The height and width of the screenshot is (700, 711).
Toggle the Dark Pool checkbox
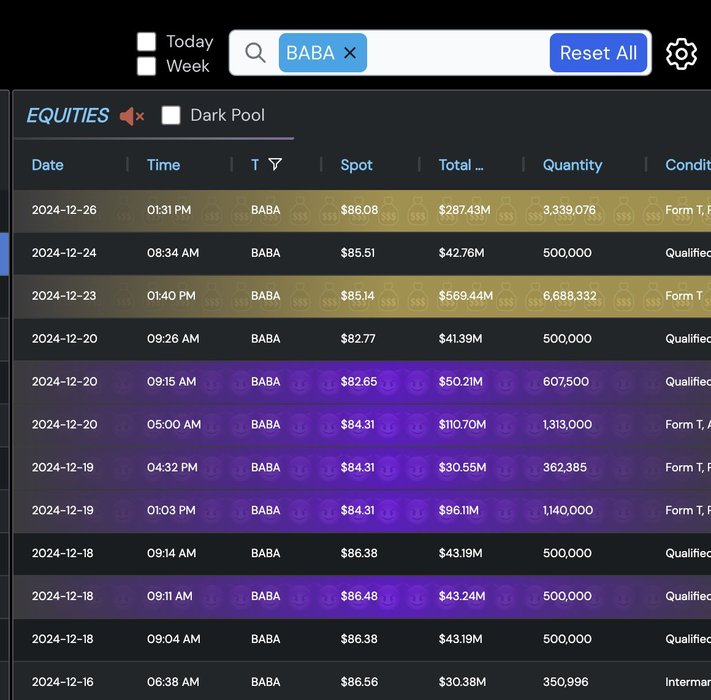[171, 115]
